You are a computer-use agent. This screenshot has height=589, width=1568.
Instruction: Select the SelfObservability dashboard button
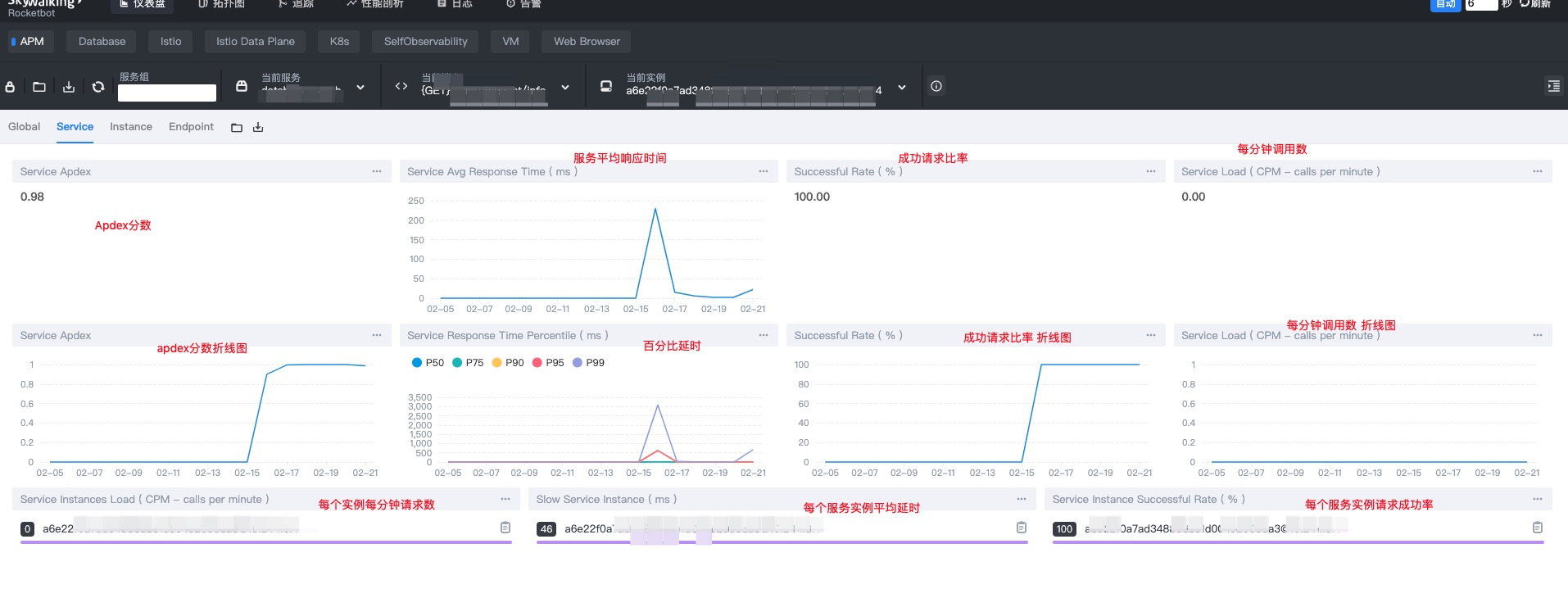point(426,42)
